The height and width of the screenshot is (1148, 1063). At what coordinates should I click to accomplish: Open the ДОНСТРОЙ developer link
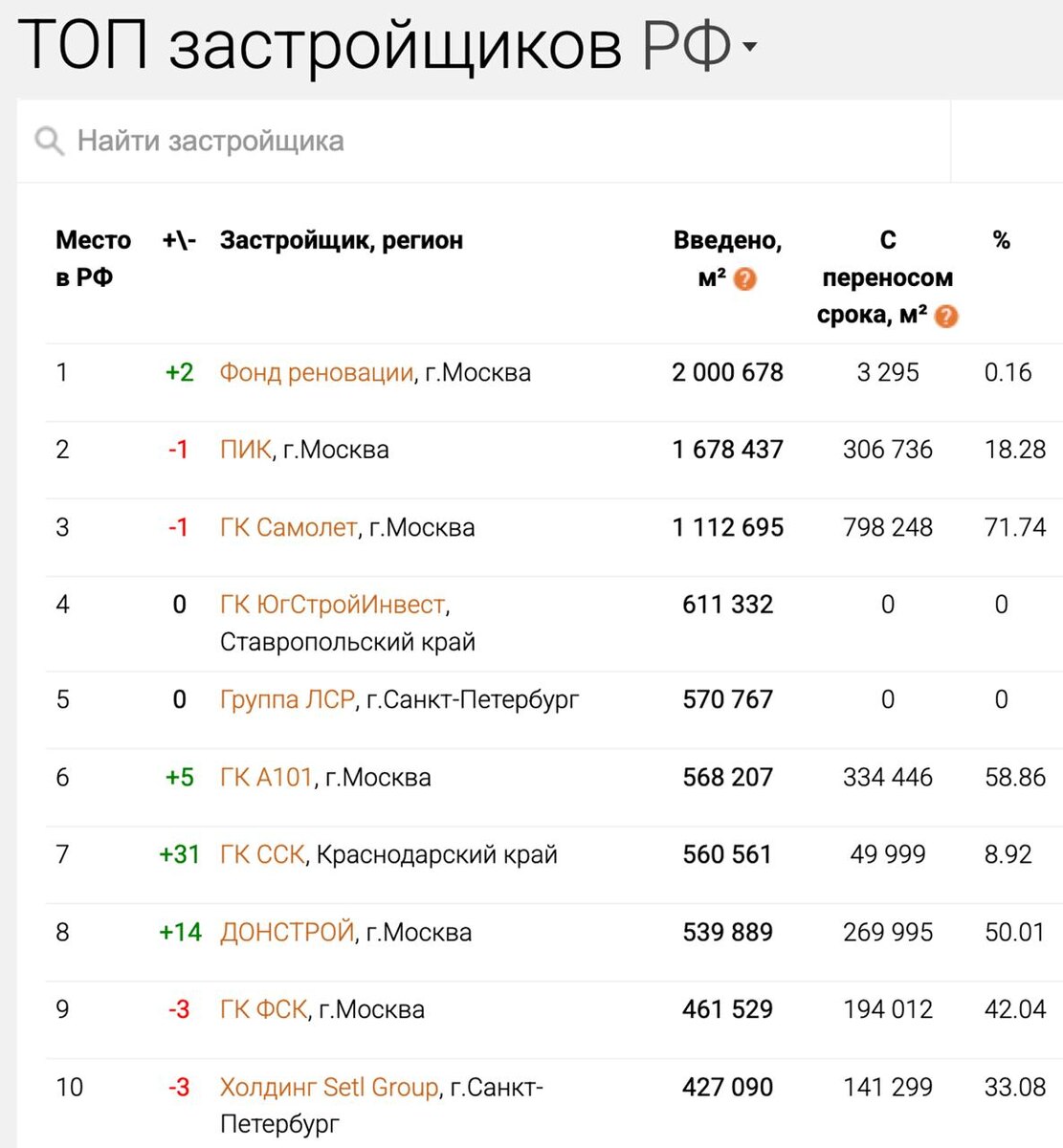[287, 930]
